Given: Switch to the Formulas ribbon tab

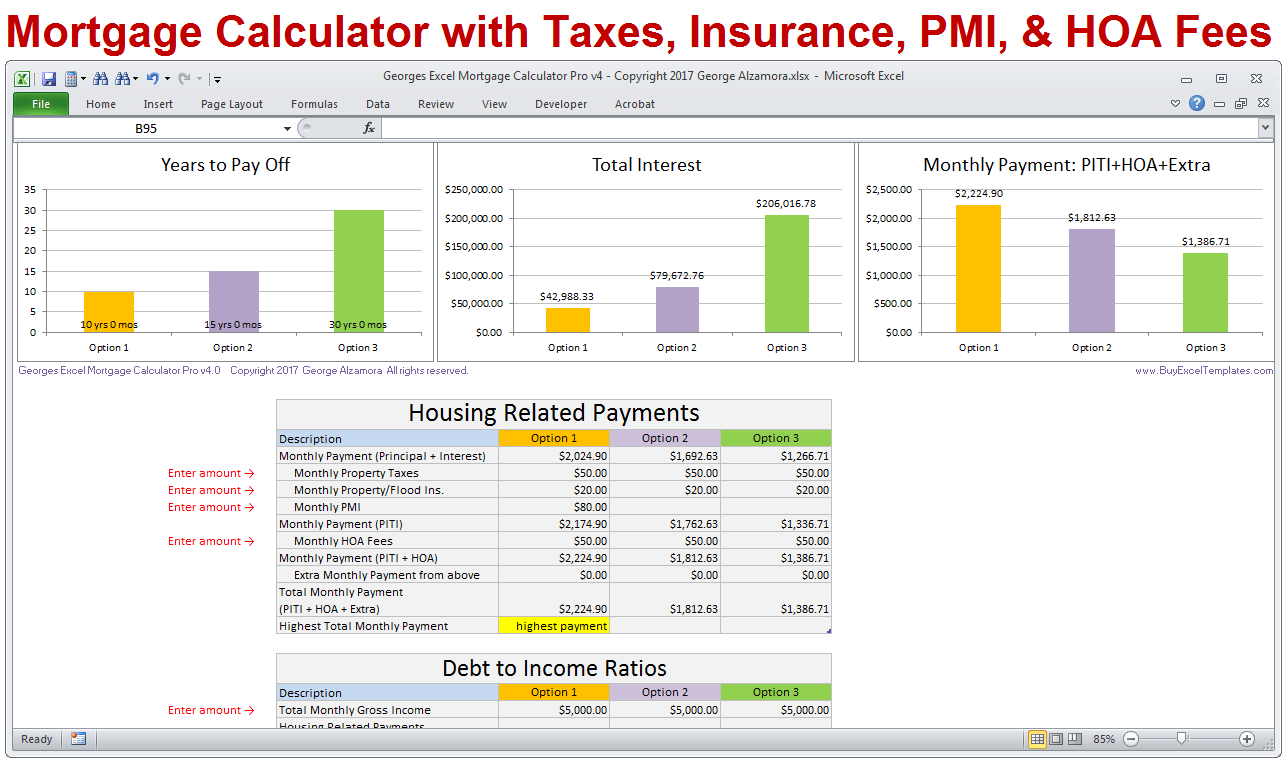Looking at the screenshot, I should pos(314,104).
